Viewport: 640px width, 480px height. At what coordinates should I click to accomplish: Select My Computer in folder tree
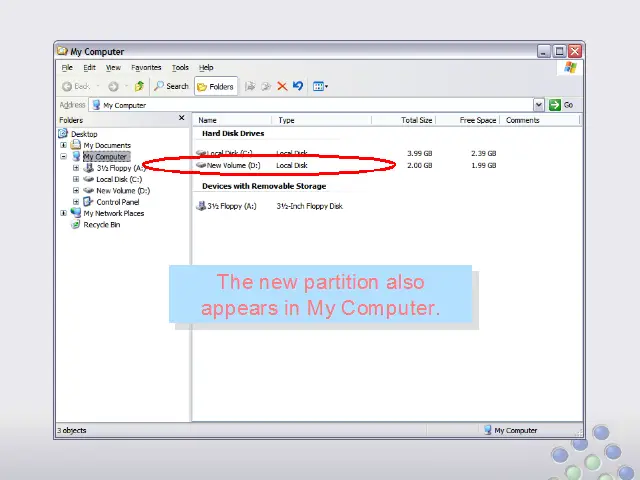point(106,157)
